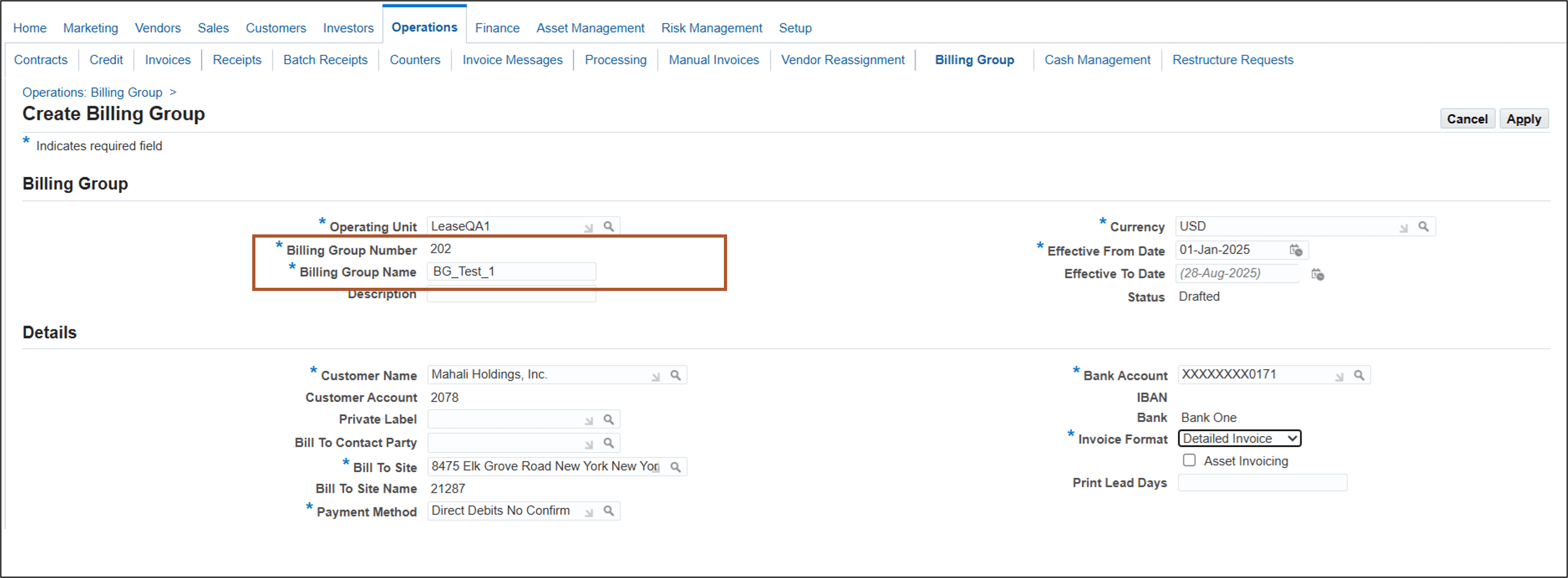
Task: Click the Apply button
Action: point(1524,119)
